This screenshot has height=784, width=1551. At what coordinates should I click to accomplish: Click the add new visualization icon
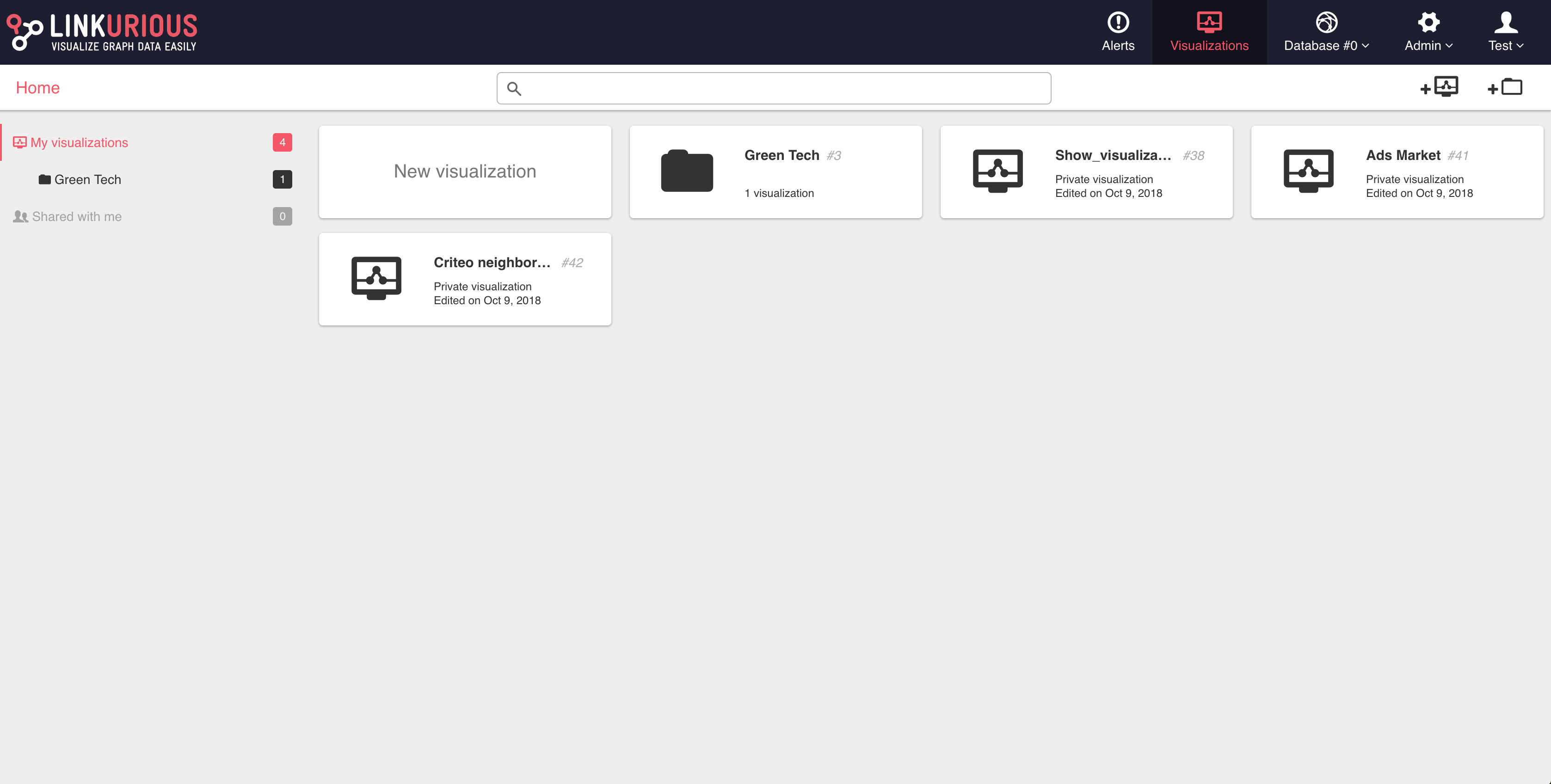coord(1439,87)
